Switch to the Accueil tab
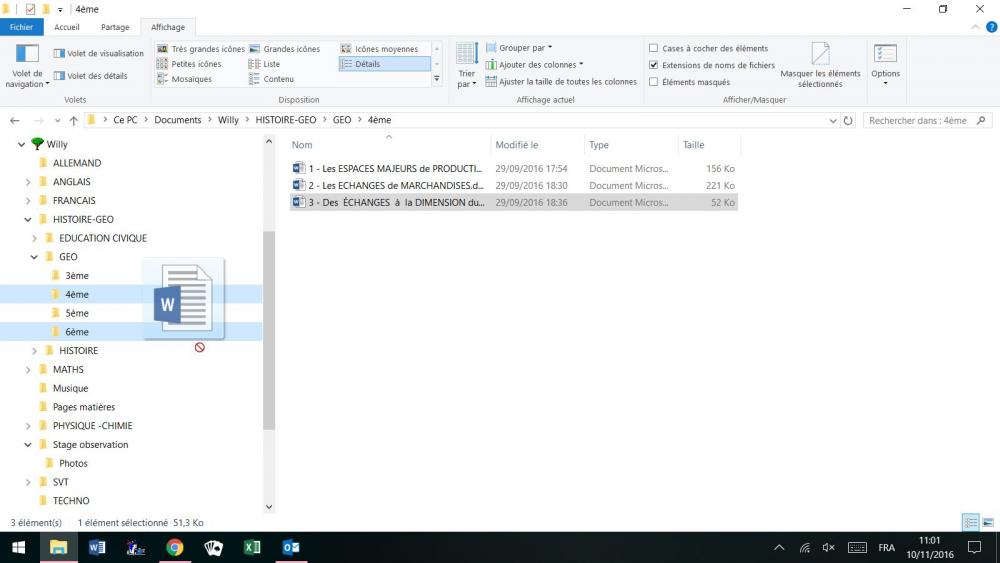Viewport: 1000px width, 563px height. (x=67, y=27)
